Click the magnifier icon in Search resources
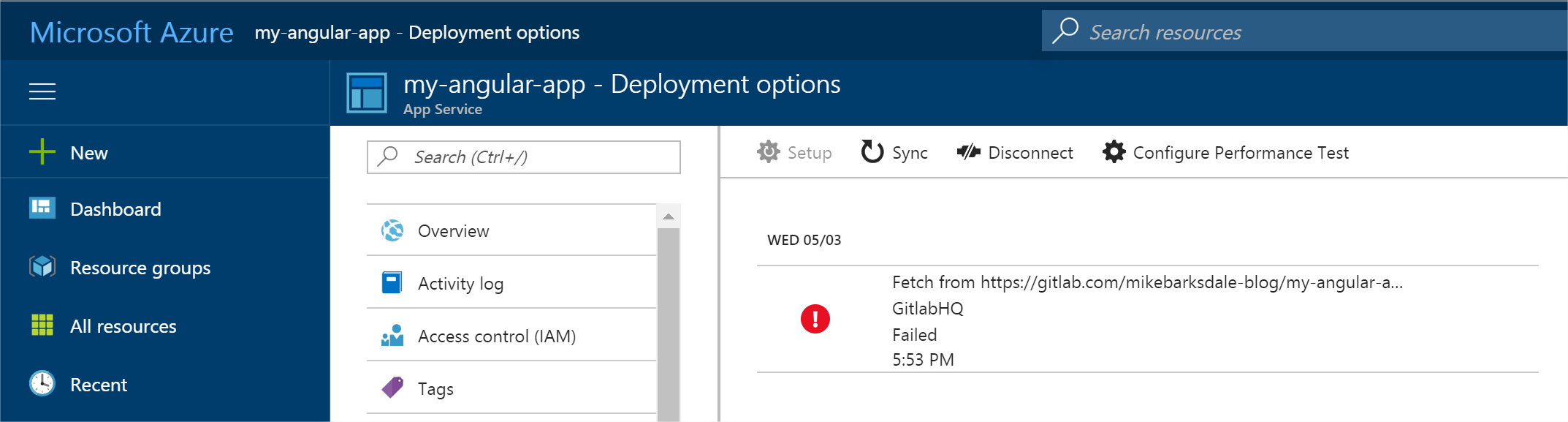The width and height of the screenshot is (1568, 422). pos(1065,31)
